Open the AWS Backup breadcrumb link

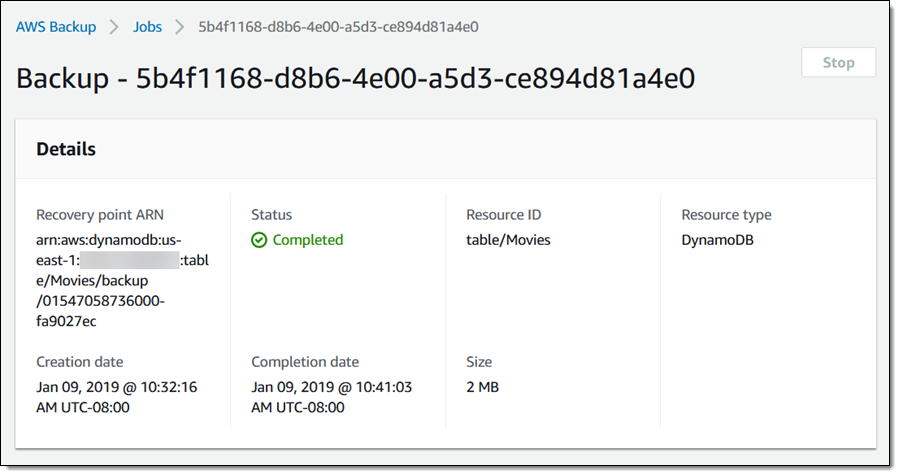pos(56,27)
